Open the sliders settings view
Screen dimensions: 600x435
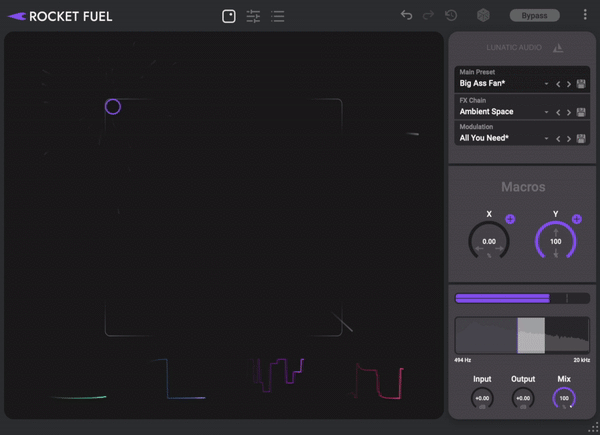tap(253, 16)
